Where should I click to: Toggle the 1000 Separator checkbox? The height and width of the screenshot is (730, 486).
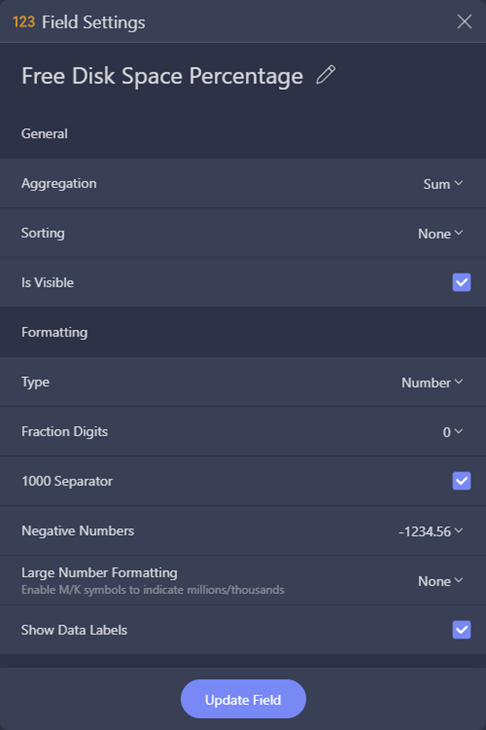pos(461,481)
